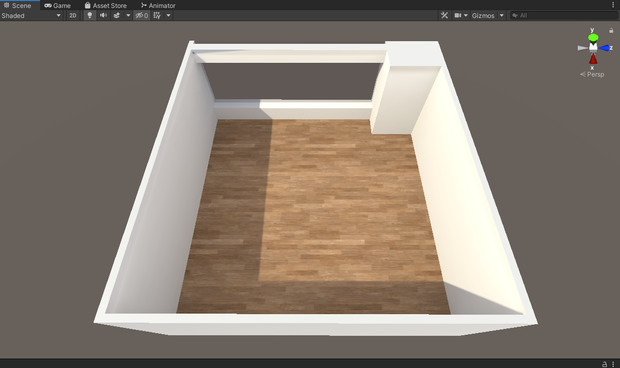
Task: Expand the Gizmos dropdown arrow
Action: point(501,15)
